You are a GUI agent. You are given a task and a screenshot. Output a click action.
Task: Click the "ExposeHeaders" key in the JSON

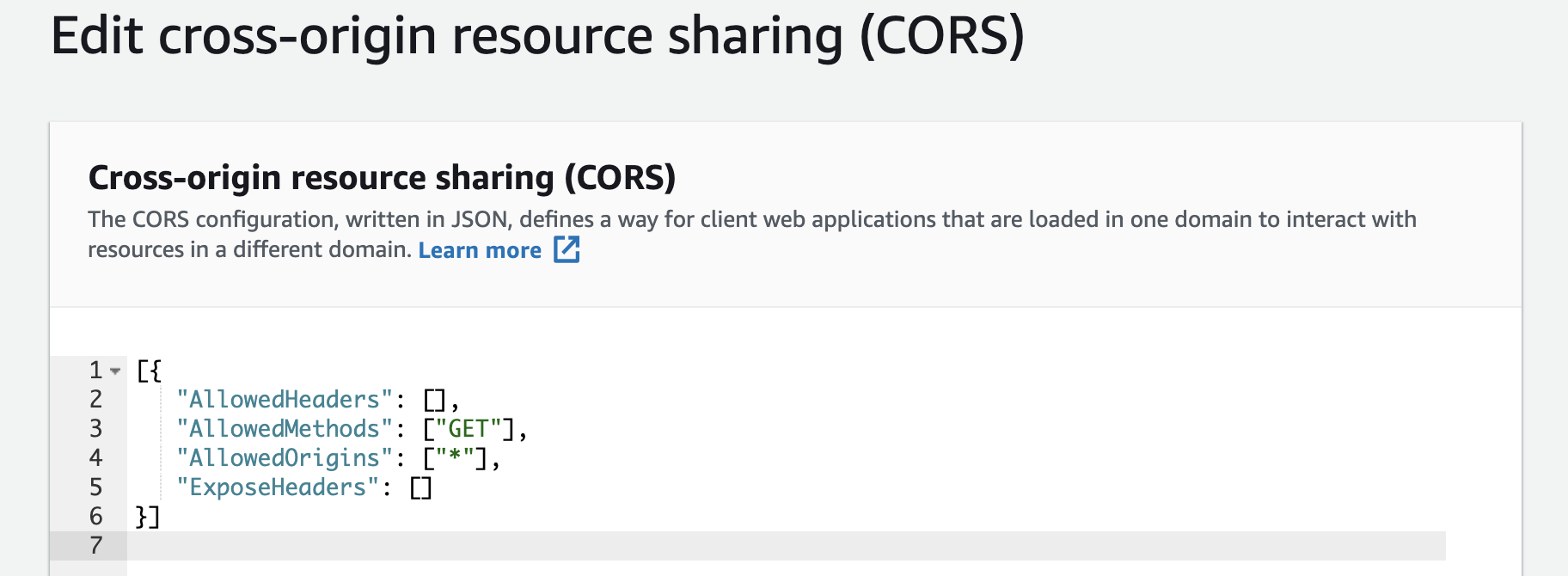click(x=278, y=487)
